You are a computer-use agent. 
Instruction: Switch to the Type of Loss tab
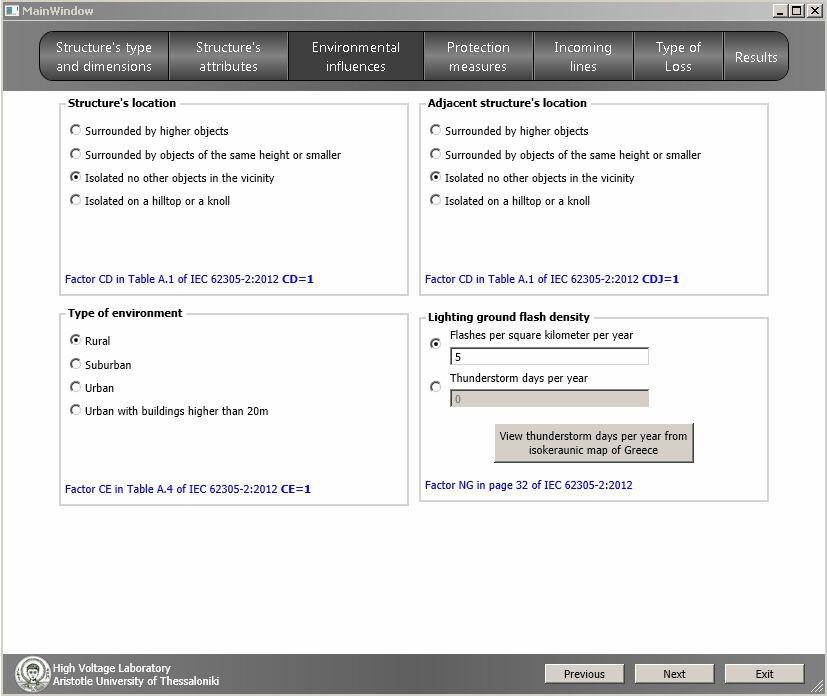(678, 56)
